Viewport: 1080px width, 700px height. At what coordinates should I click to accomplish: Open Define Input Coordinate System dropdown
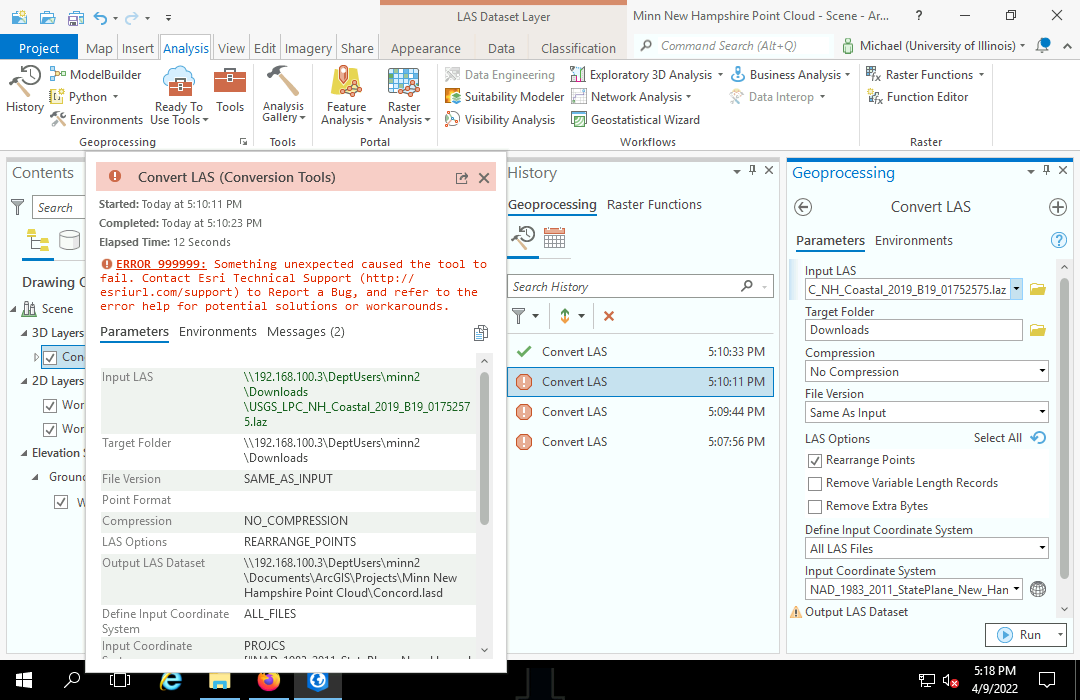pyautogui.click(x=926, y=548)
